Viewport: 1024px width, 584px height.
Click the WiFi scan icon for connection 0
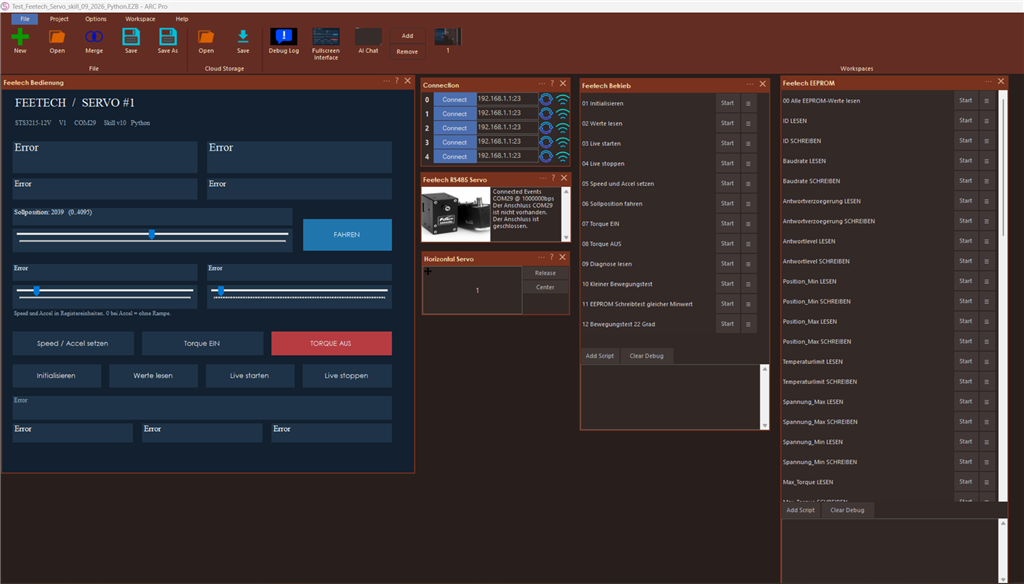pos(562,99)
